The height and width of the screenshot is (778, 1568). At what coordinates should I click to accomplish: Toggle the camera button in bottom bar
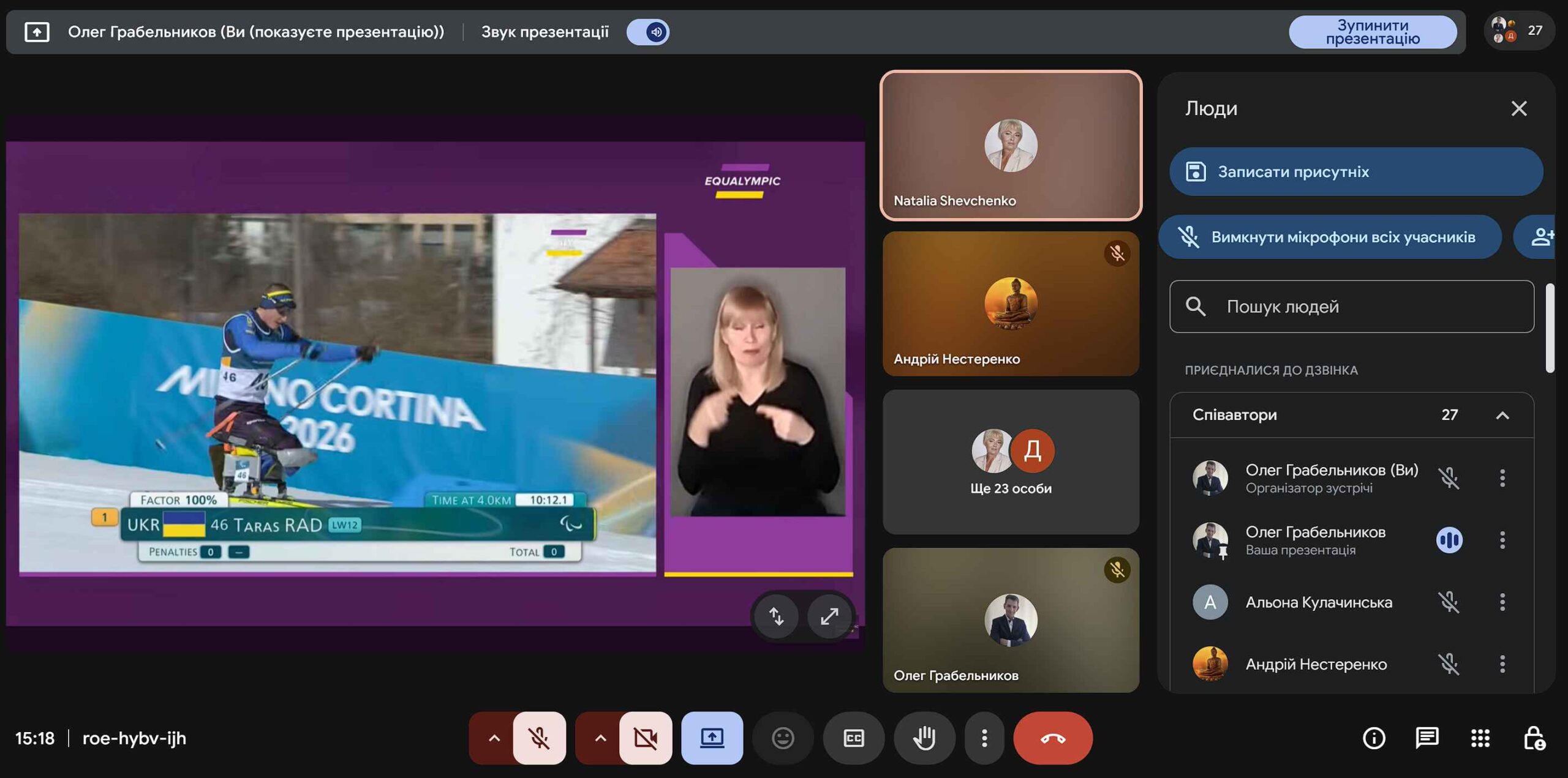[x=645, y=738]
